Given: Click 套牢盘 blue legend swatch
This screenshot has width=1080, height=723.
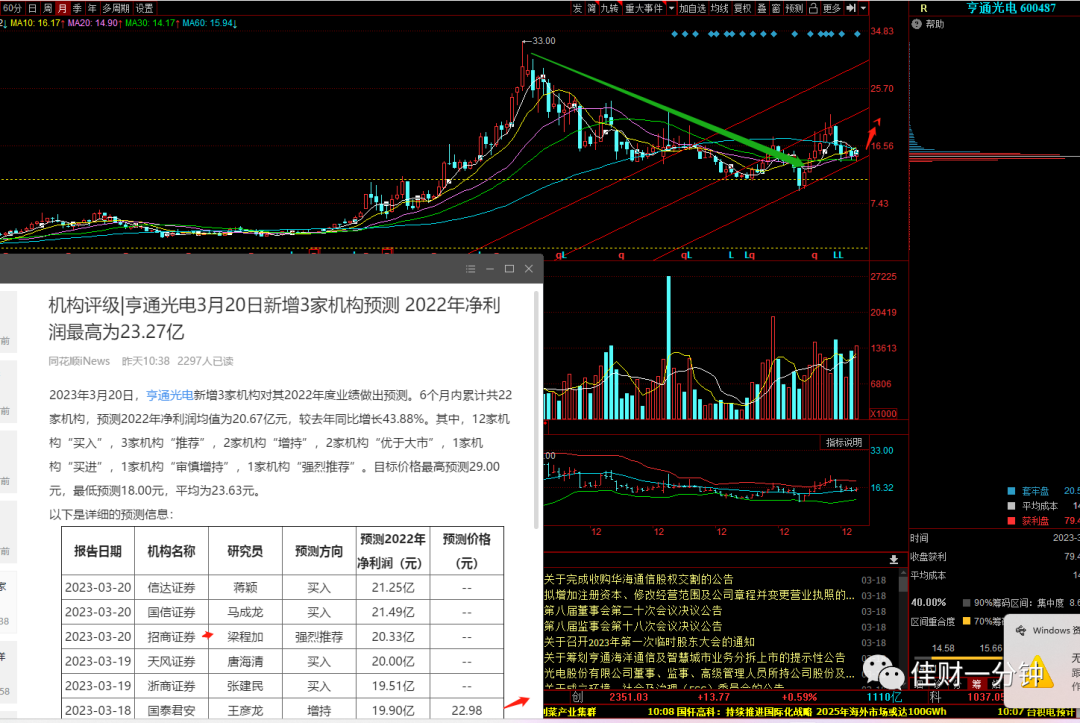Looking at the screenshot, I should pyautogui.click(x=1011, y=491).
